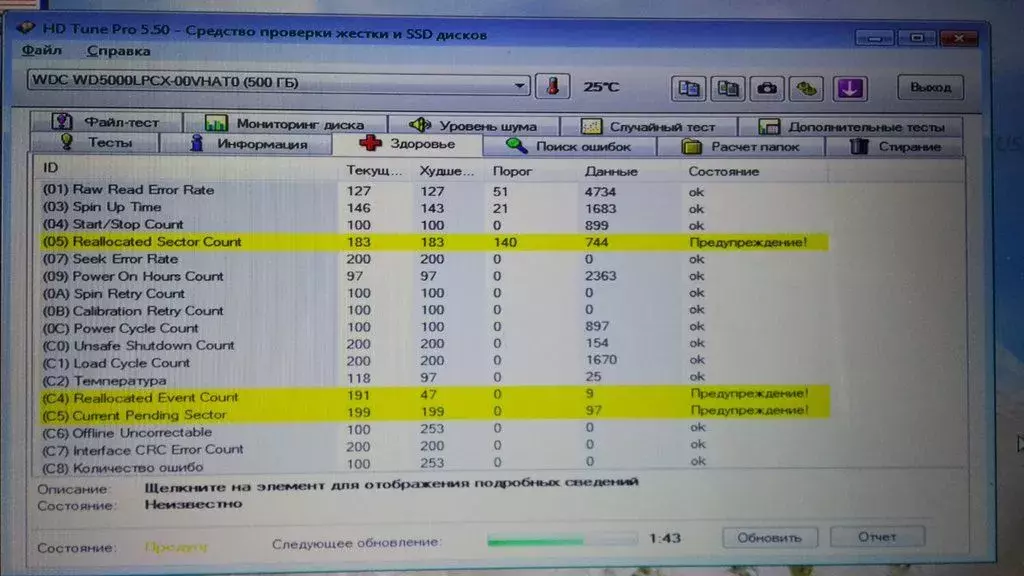Image resolution: width=1024 pixels, height=576 pixels.
Task: Copy information to clipboard icon
Action: pos(688,88)
